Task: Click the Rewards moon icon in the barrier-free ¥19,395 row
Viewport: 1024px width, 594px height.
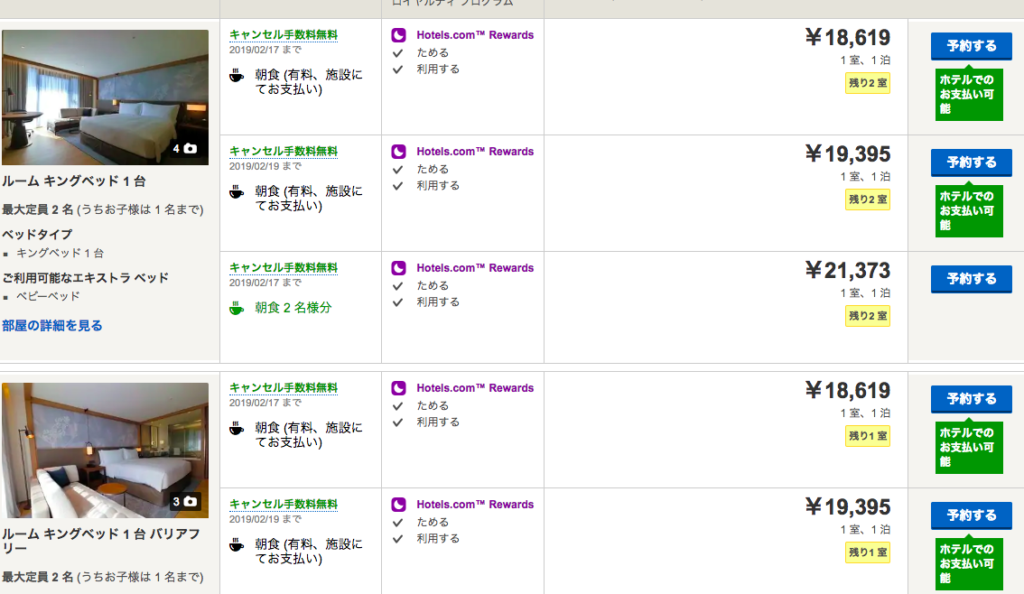Action: [x=399, y=505]
